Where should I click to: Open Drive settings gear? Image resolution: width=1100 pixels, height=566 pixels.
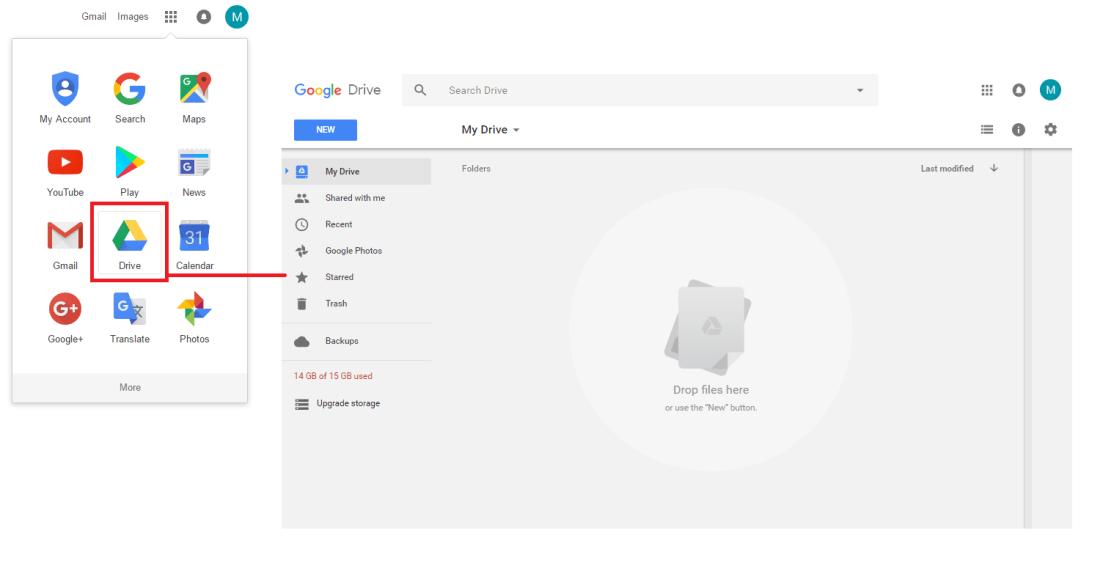pos(1050,129)
